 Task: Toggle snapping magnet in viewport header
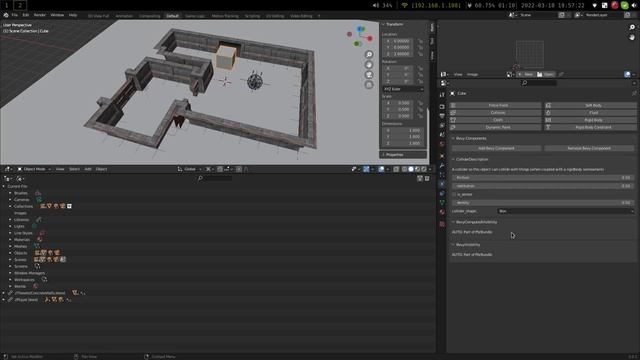[220, 169]
